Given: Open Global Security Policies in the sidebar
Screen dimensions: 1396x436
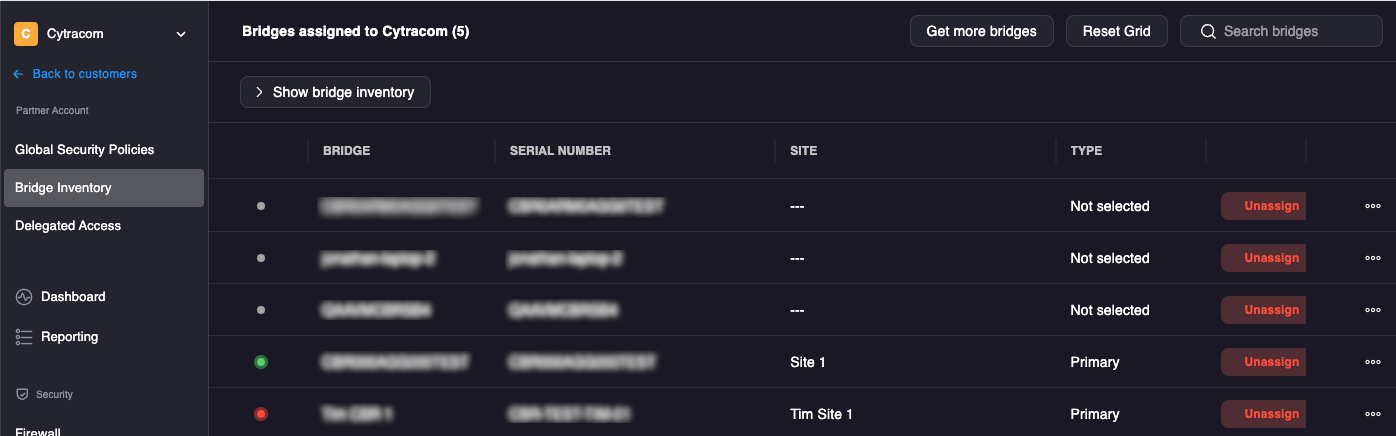Looking at the screenshot, I should tap(85, 150).
